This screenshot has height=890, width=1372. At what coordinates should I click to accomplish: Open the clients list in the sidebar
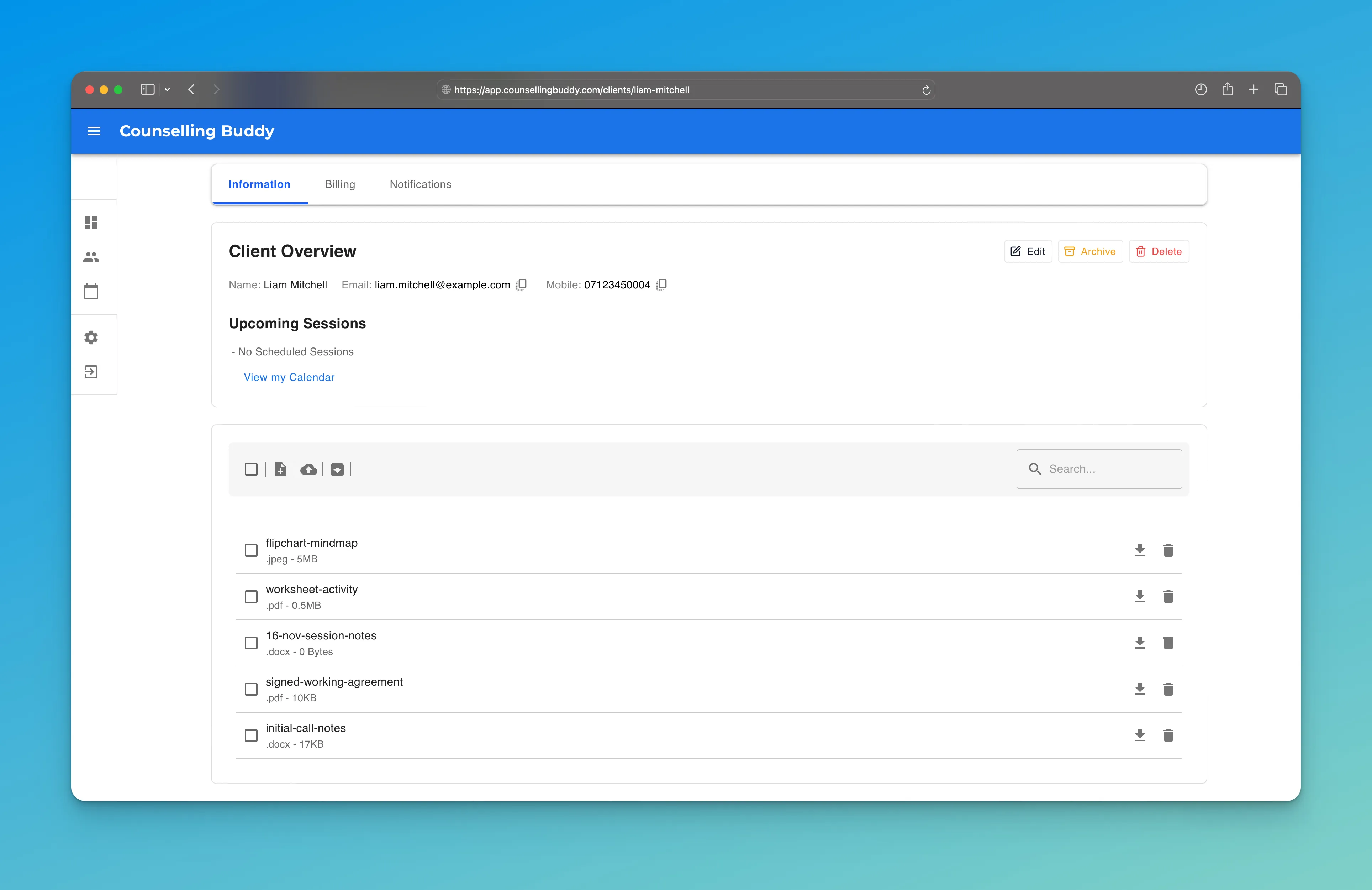[91, 257]
